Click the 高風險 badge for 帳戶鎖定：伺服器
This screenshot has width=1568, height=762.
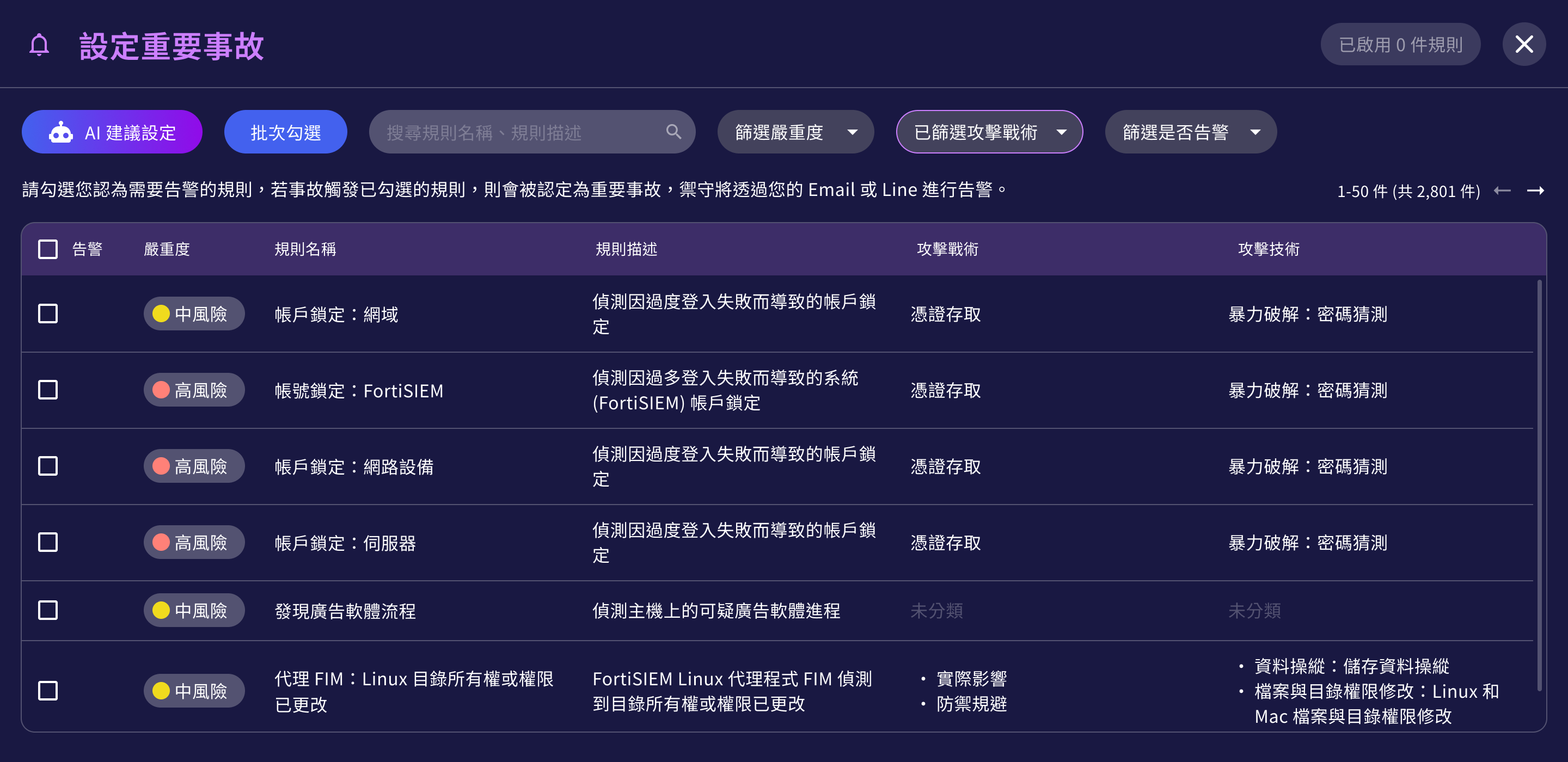click(194, 542)
